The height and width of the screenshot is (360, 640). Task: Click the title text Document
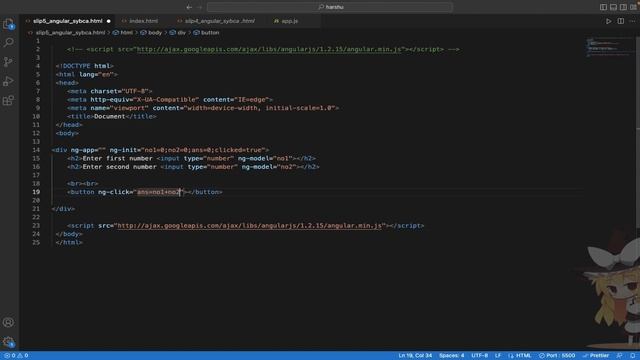click(x=109, y=116)
